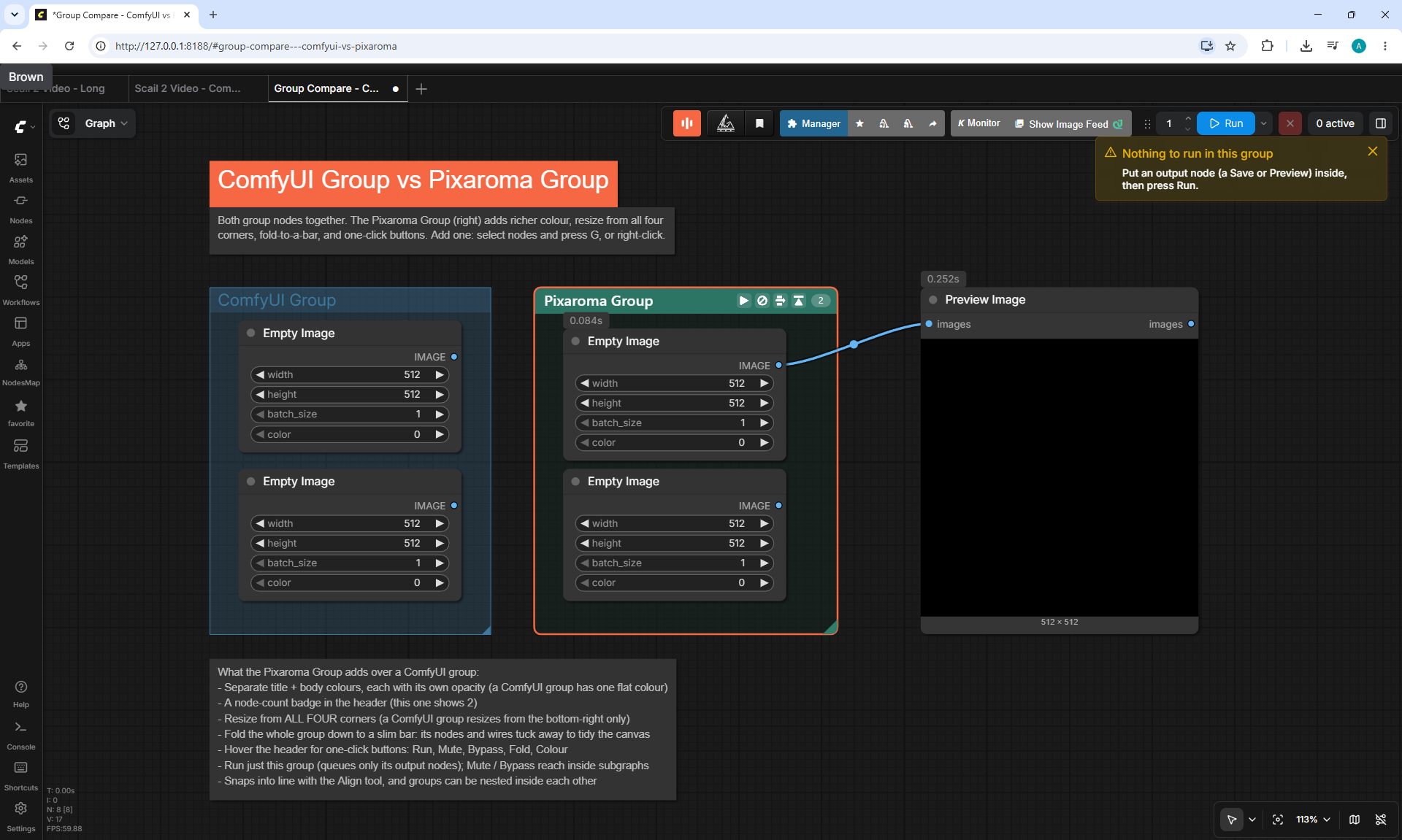The image size is (1402, 840).
Task: Toggle the K Monitor display
Action: (x=978, y=123)
